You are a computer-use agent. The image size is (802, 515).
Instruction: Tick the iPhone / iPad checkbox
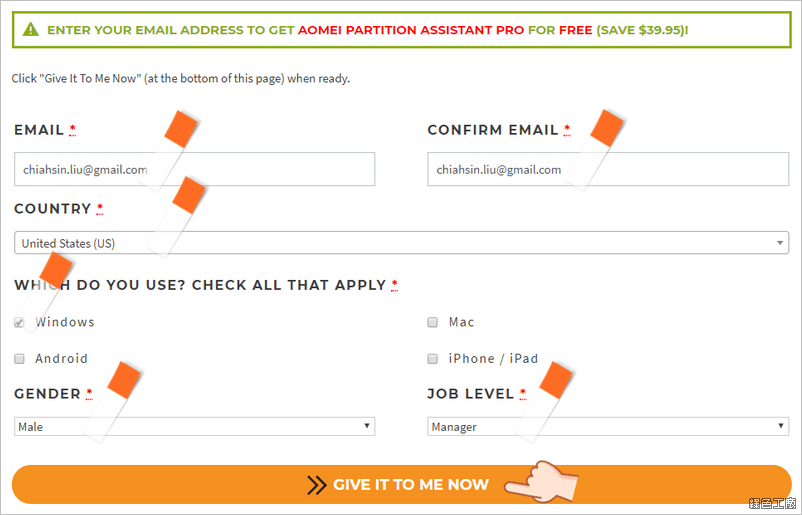[433, 359]
